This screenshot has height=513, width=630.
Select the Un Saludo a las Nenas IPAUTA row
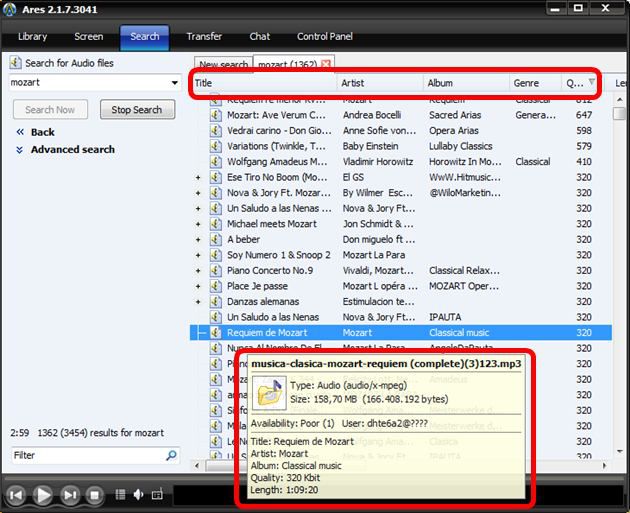point(401,317)
